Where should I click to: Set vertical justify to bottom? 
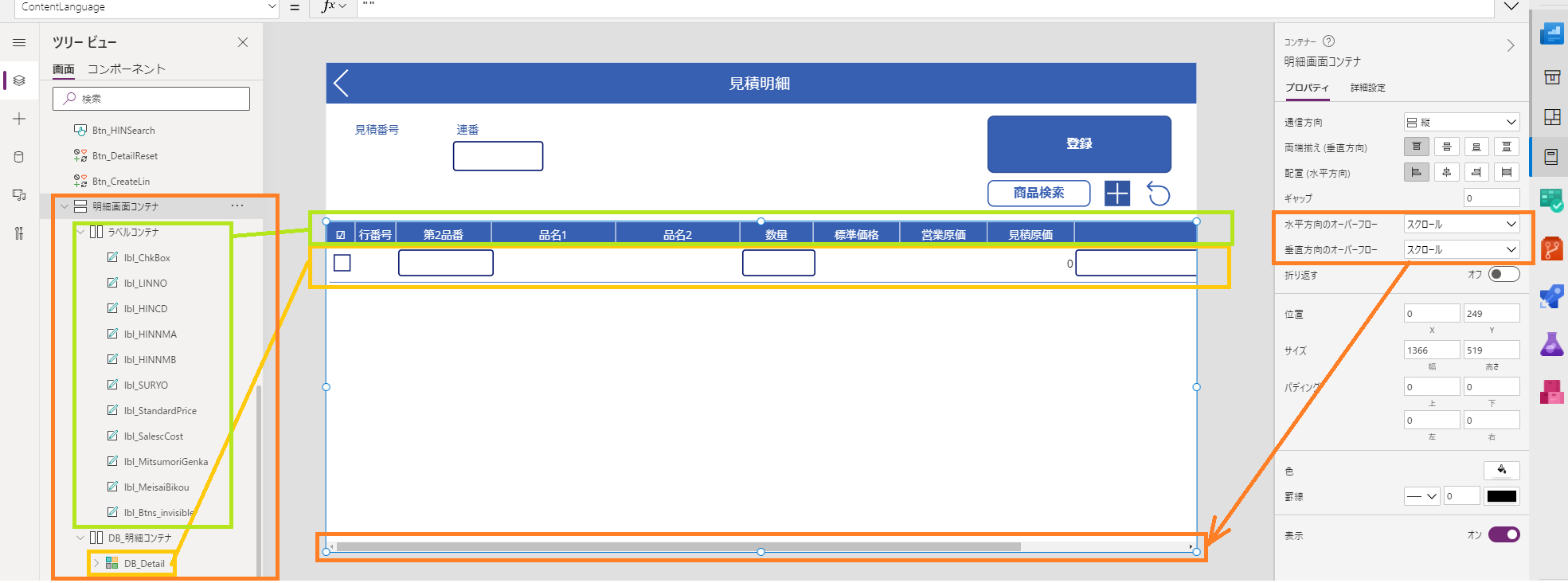1476,147
